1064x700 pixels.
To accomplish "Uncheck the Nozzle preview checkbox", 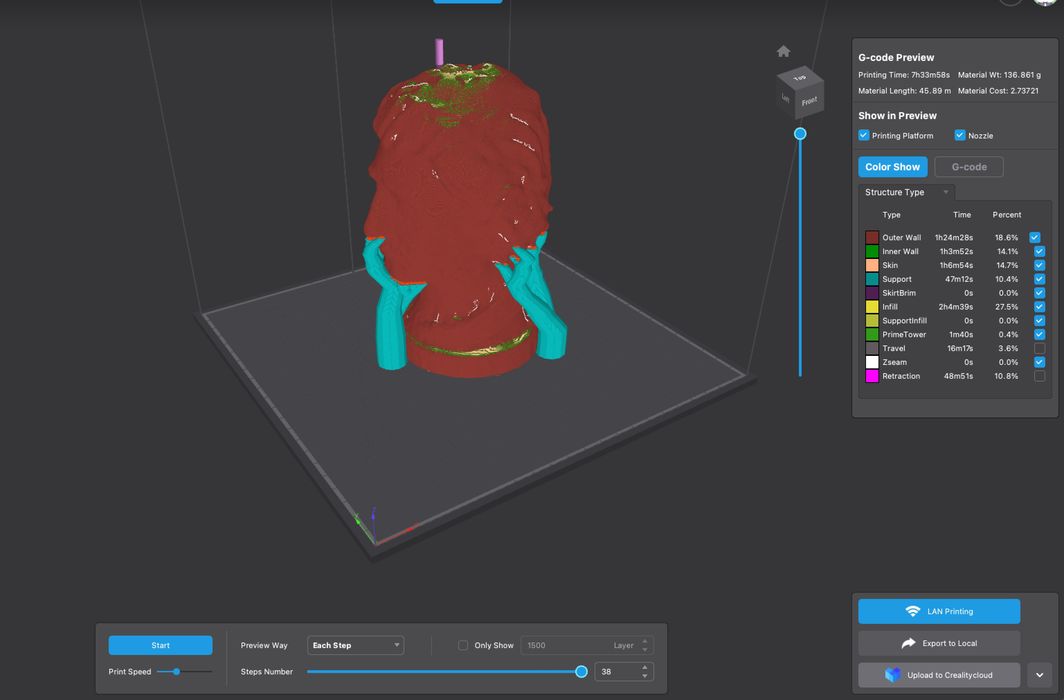I will tap(960, 136).
